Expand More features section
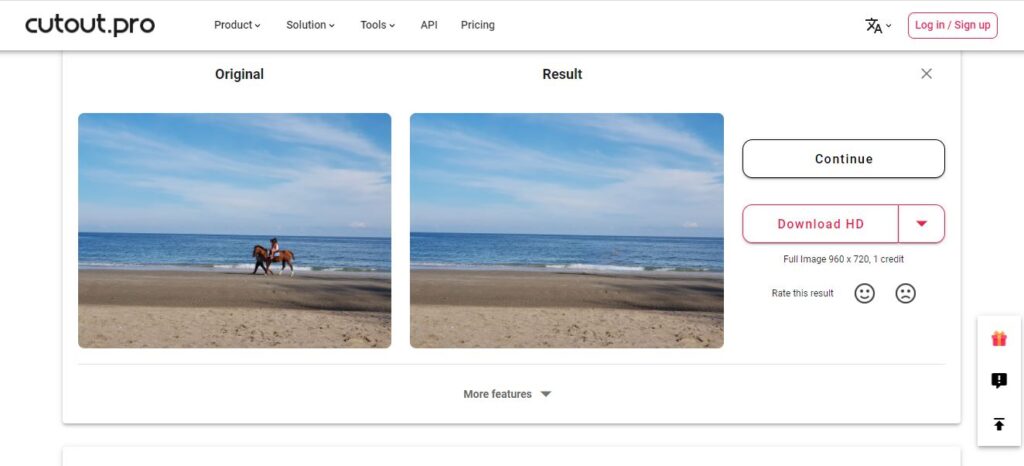 [x=507, y=394]
